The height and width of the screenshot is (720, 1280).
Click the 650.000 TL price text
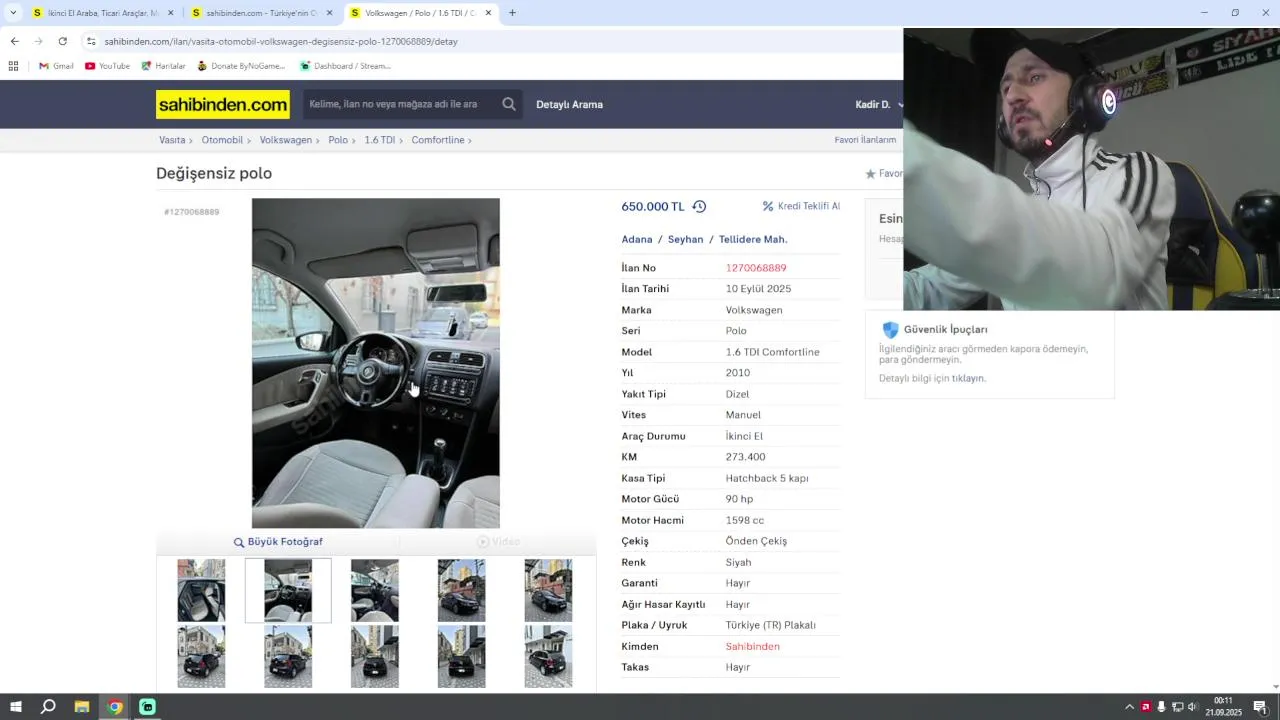pos(653,206)
